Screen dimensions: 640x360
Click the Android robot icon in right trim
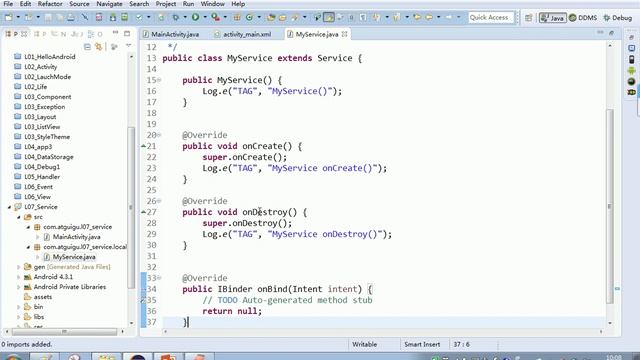pyautogui.click(x=631, y=71)
